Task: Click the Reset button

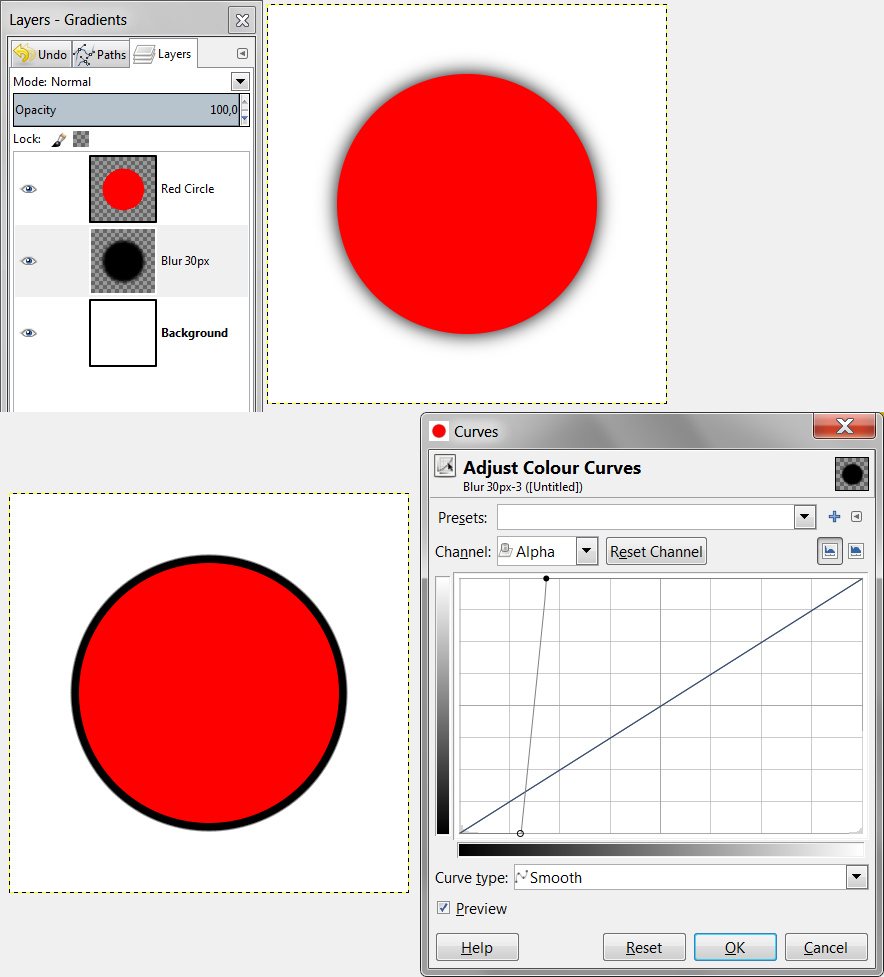Action: click(x=644, y=948)
